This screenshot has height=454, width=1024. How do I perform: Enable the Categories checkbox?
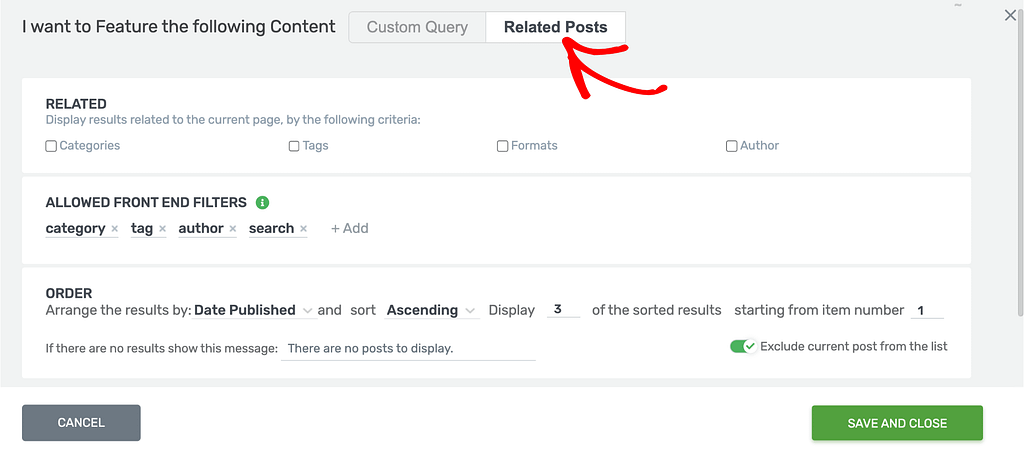click(x=51, y=146)
